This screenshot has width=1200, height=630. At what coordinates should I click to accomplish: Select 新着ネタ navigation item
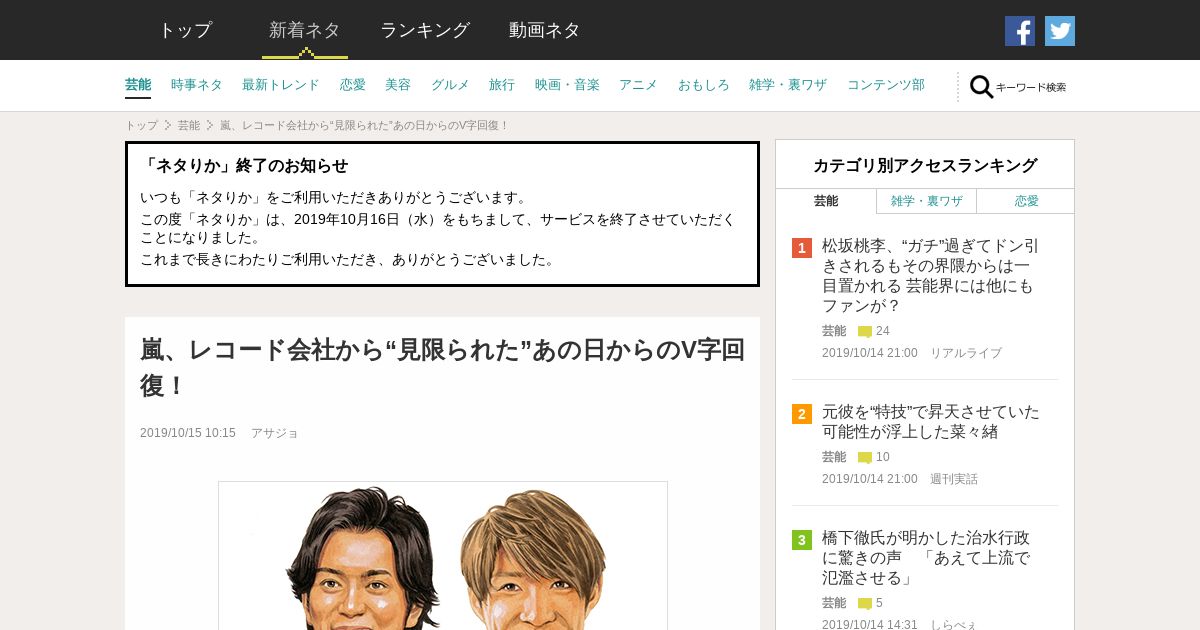305,30
